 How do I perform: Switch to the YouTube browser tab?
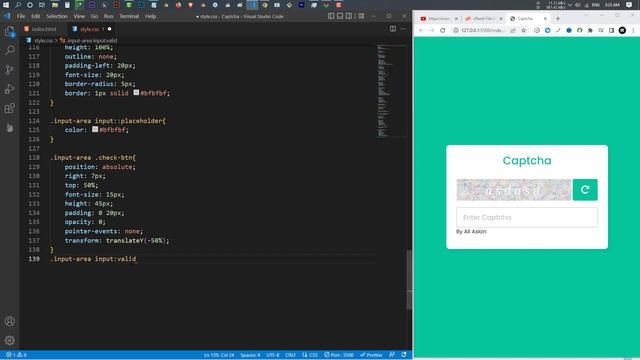click(x=438, y=19)
